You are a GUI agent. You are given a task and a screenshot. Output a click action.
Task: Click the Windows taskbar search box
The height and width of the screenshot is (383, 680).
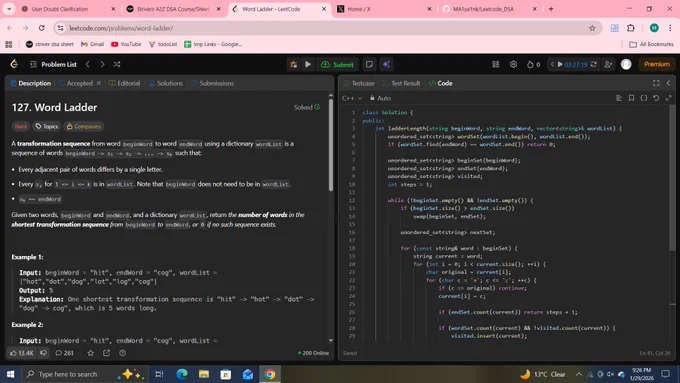coord(84,374)
